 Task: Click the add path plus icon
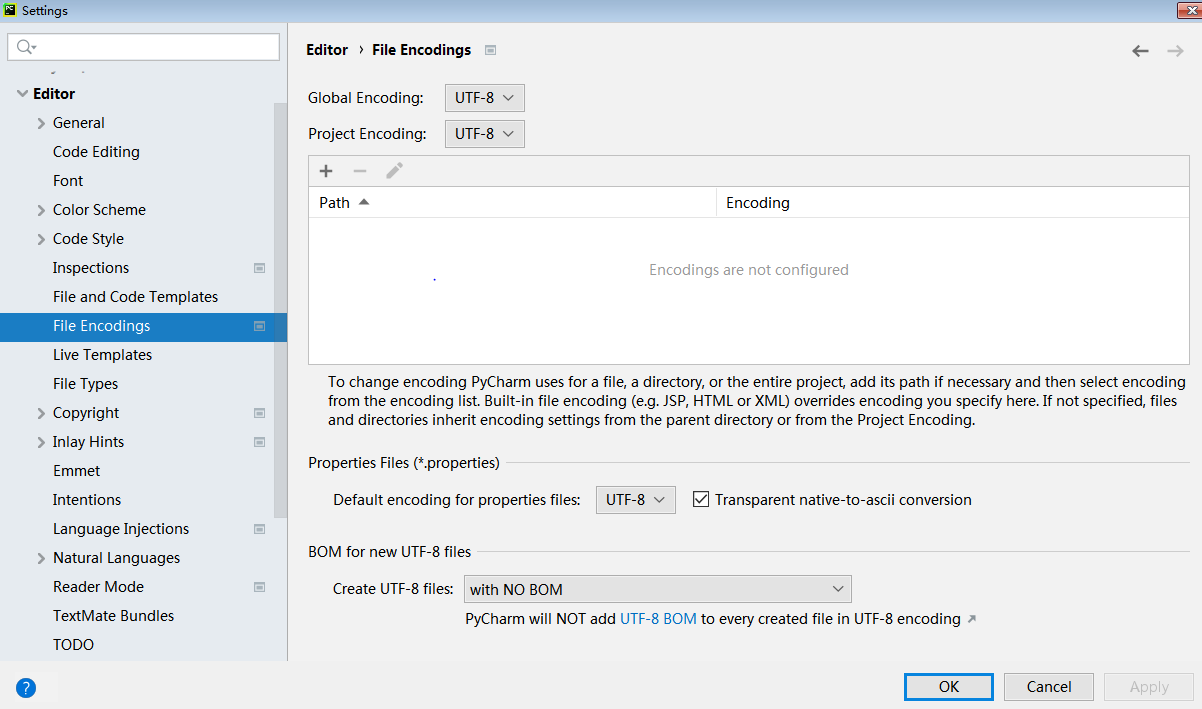point(326,171)
